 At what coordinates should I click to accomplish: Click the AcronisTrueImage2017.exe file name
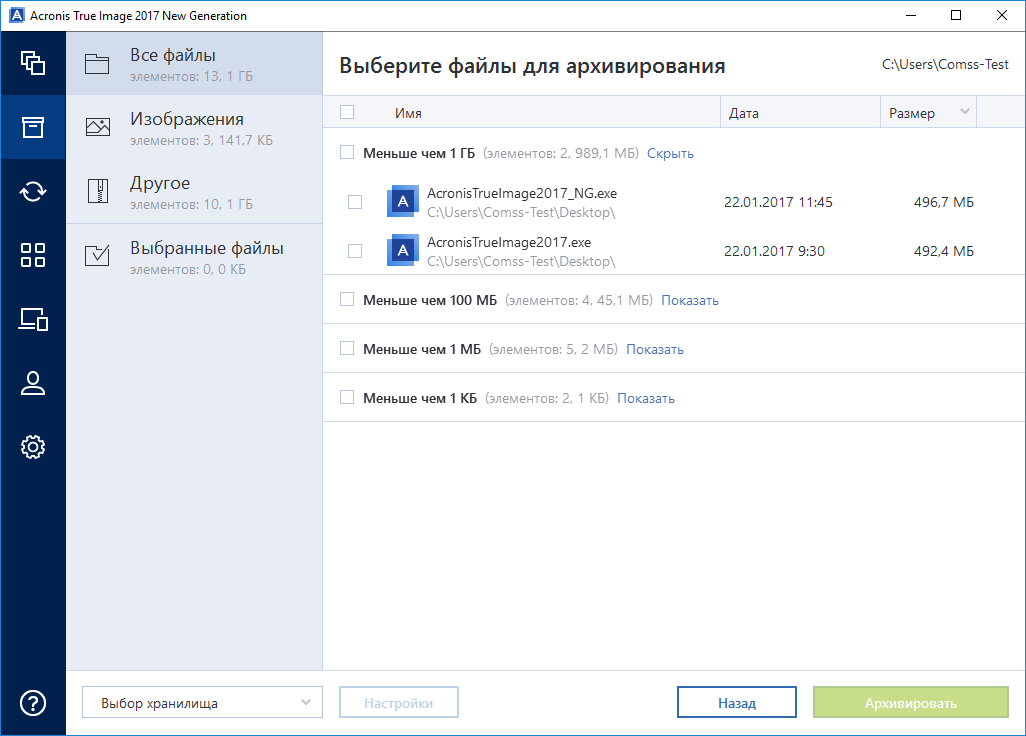click(x=509, y=242)
